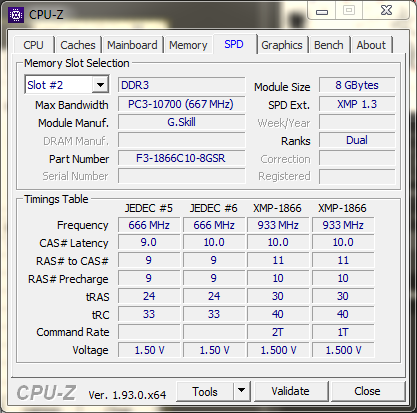This screenshot has height=413, width=417.
Task: Click the Part Number label
Action: (79, 159)
